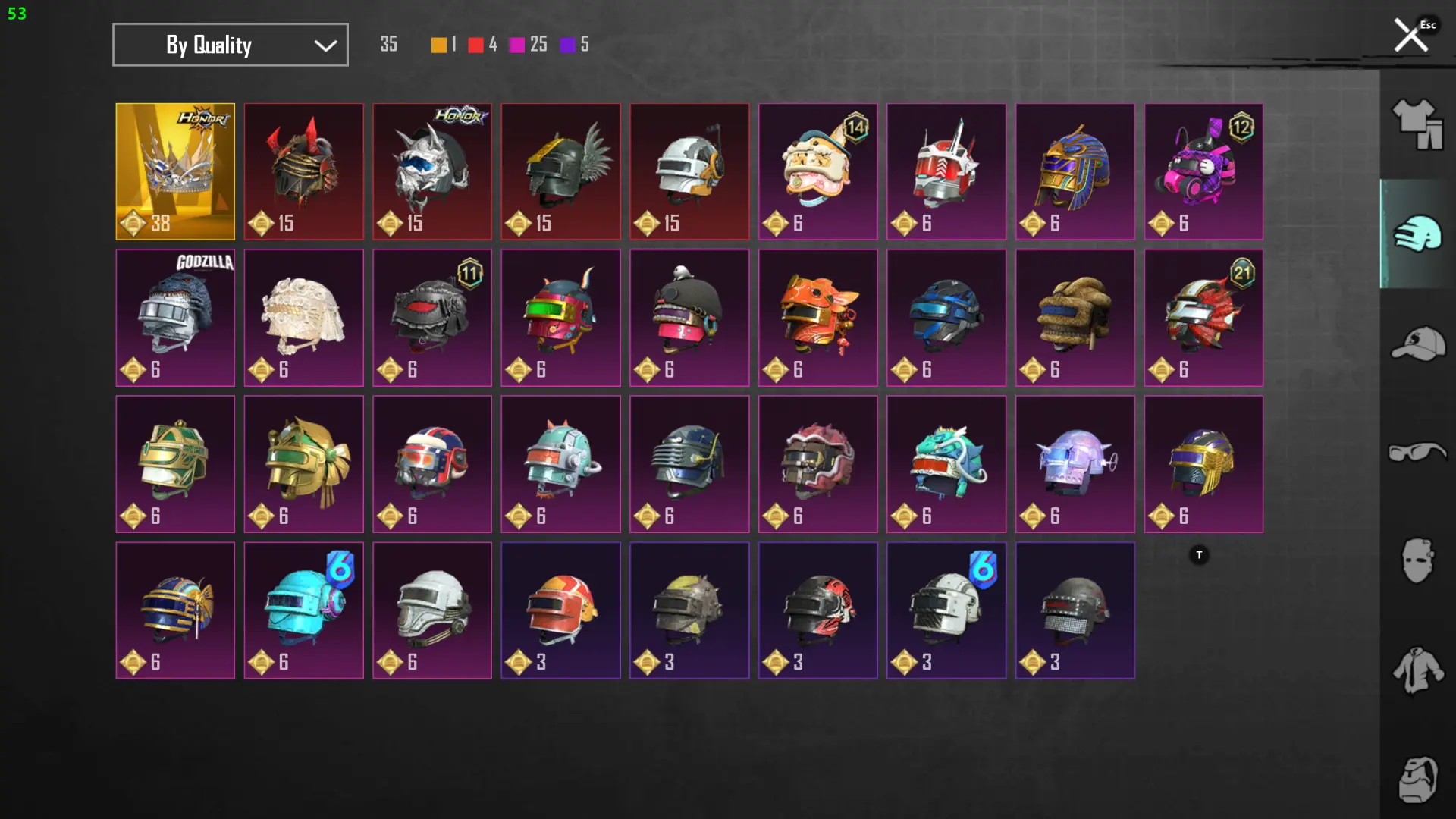Open the jacket clothing category icon
1456x819 pixels.
tap(1417, 670)
